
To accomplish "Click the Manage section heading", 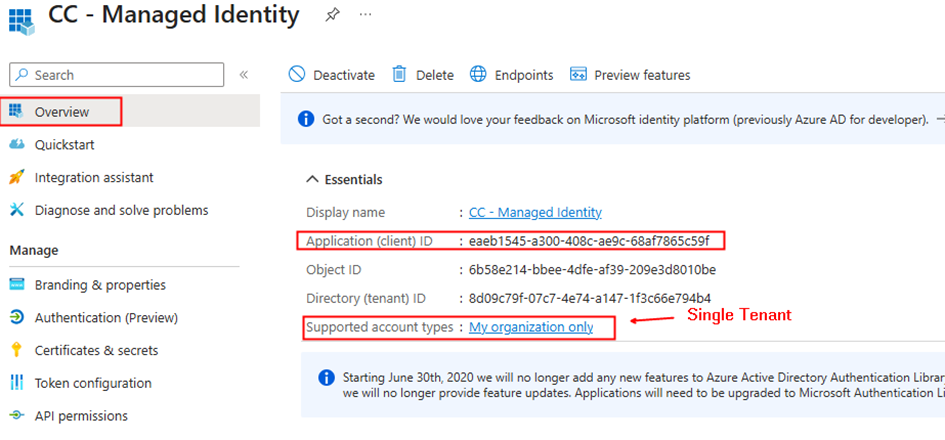I will [34, 250].
